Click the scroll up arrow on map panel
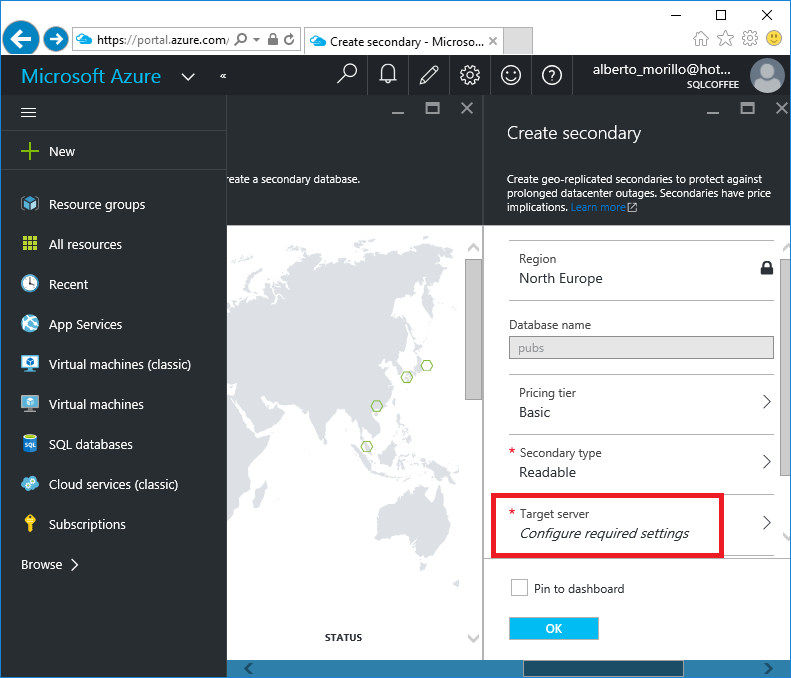Image resolution: width=791 pixels, height=678 pixels. tap(473, 247)
